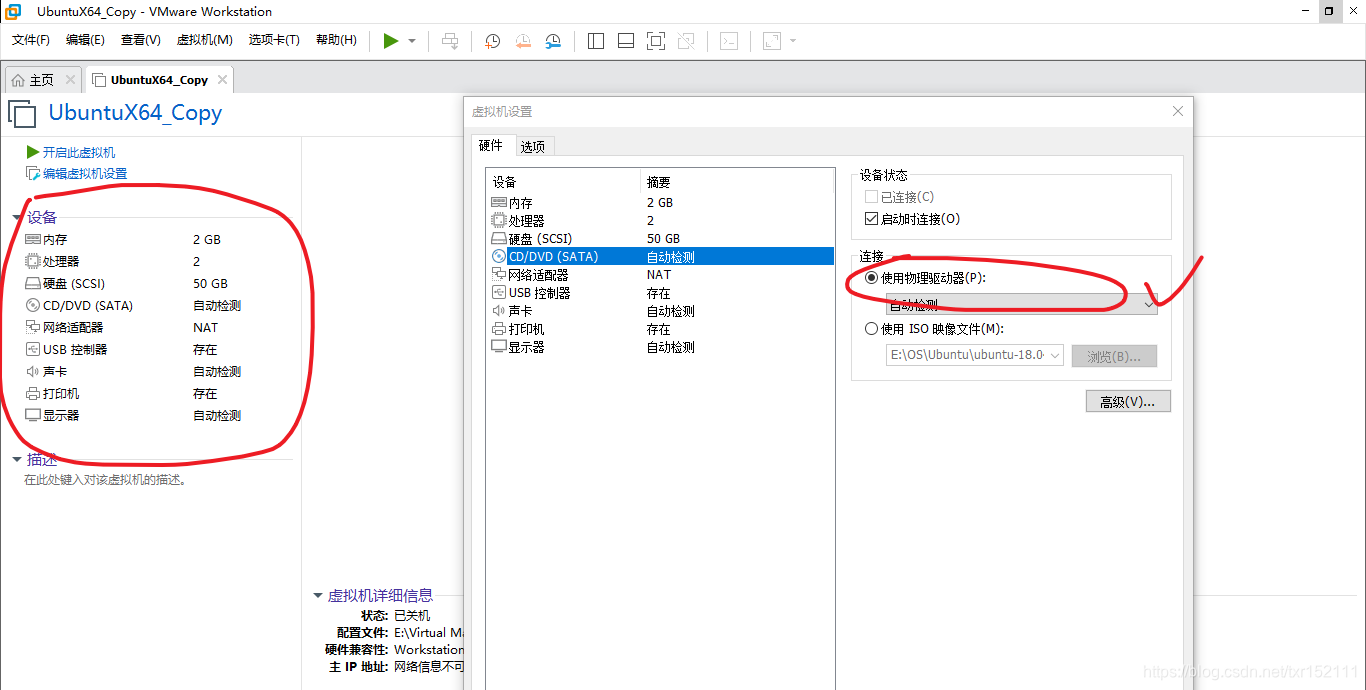
Task: Open the 虚拟机(M) menu
Action: coord(204,40)
